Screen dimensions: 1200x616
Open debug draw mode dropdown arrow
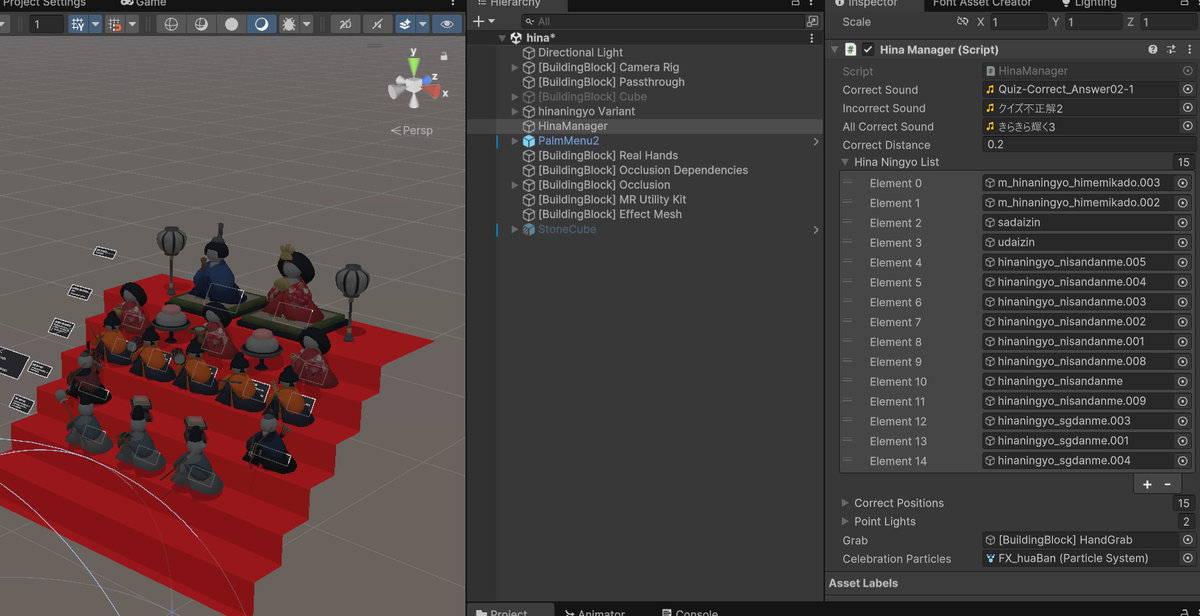(305, 24)
